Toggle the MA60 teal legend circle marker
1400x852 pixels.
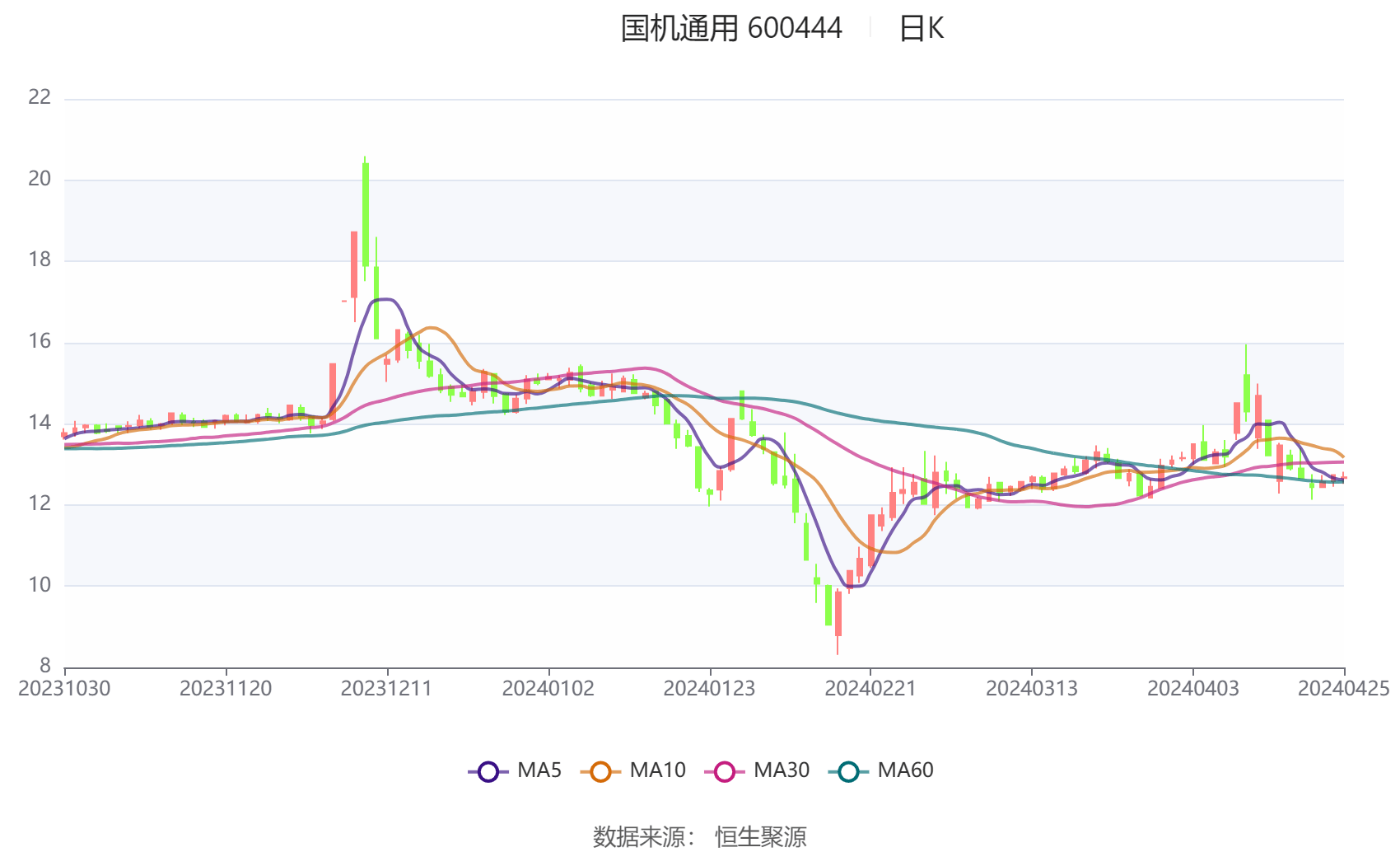(848, 771)
